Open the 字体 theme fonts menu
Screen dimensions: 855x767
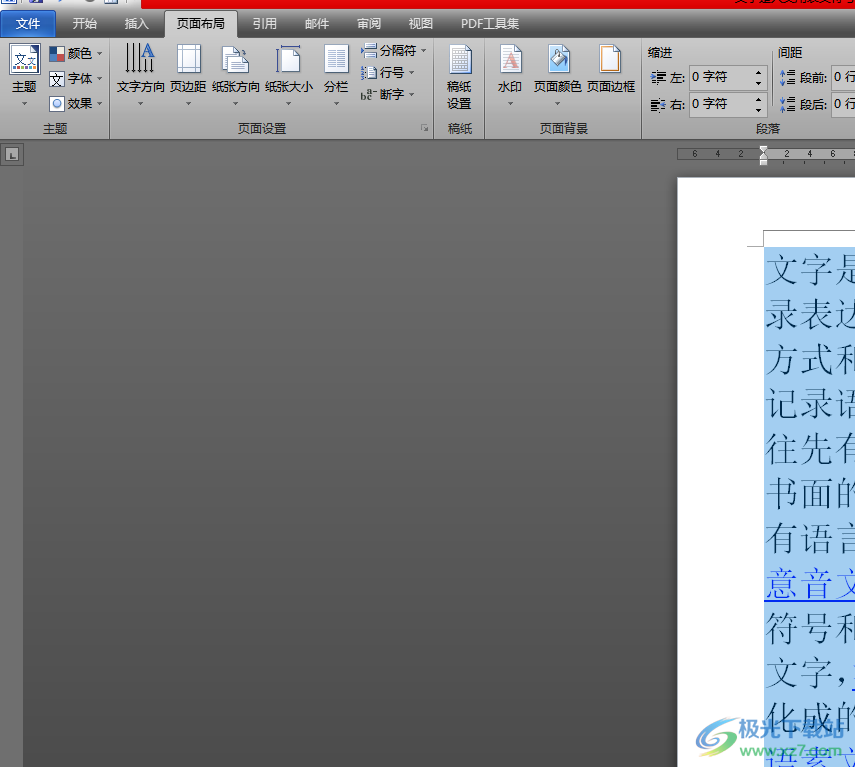(75, 78)
